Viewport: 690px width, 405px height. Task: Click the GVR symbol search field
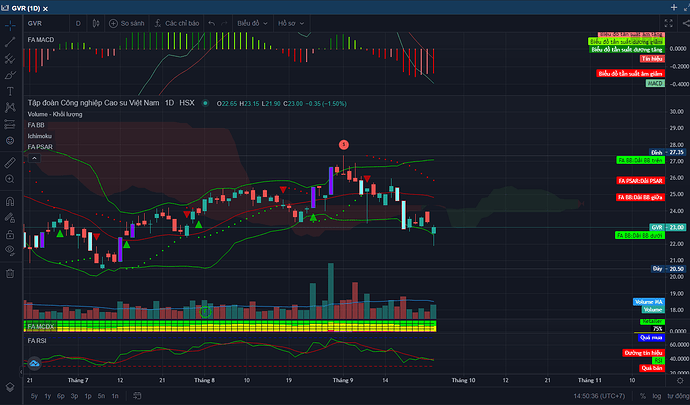45,21
